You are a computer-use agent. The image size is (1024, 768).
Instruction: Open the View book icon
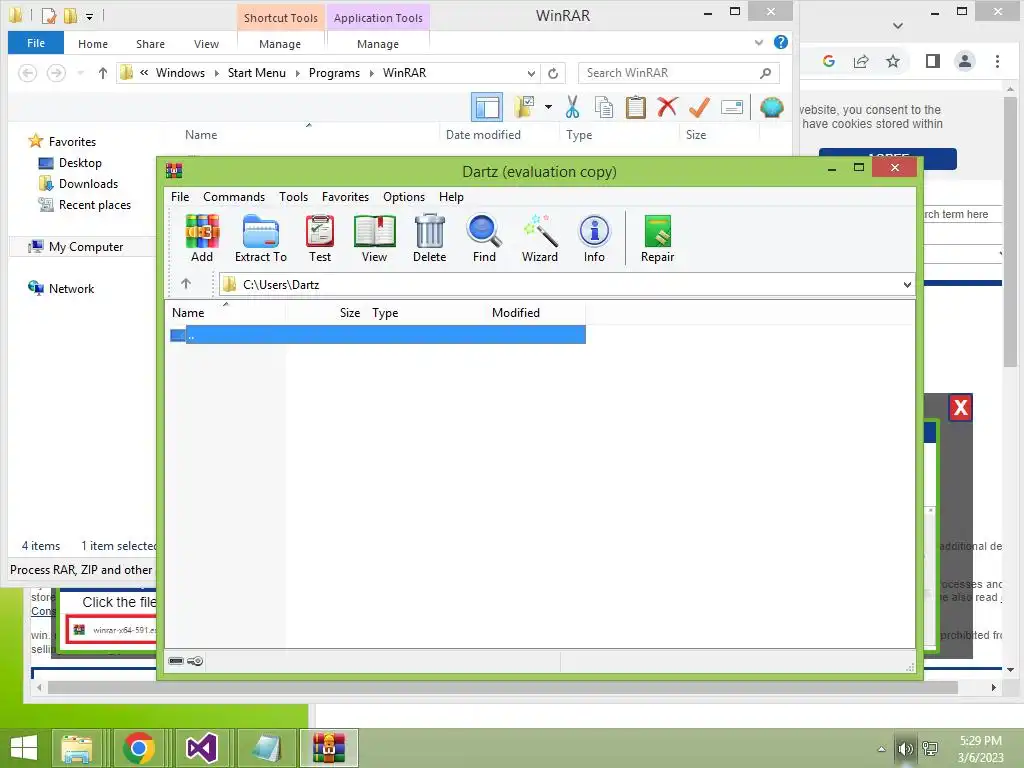pyautogui.click(x=374, y=238)
